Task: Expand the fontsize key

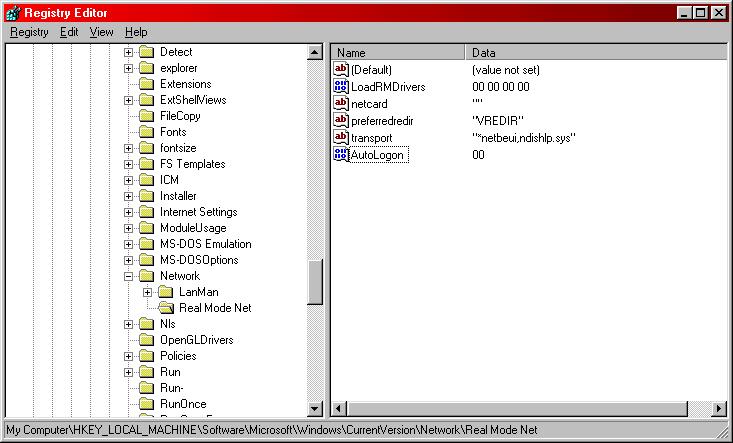Action: pyautogui.click(x=128, y=148)
